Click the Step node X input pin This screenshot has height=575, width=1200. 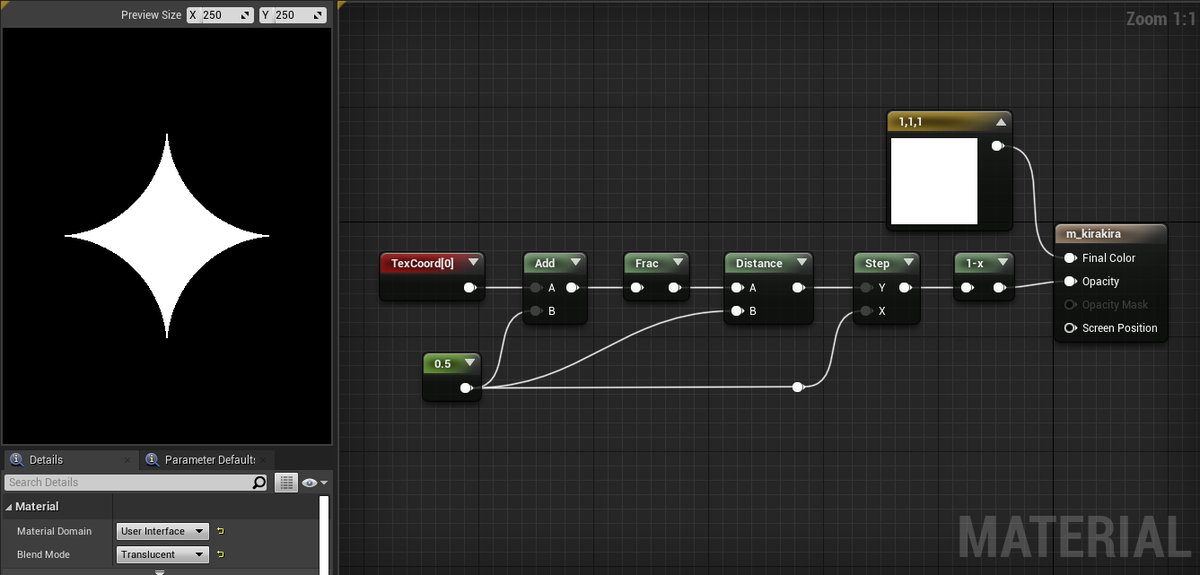pos(867,311)
